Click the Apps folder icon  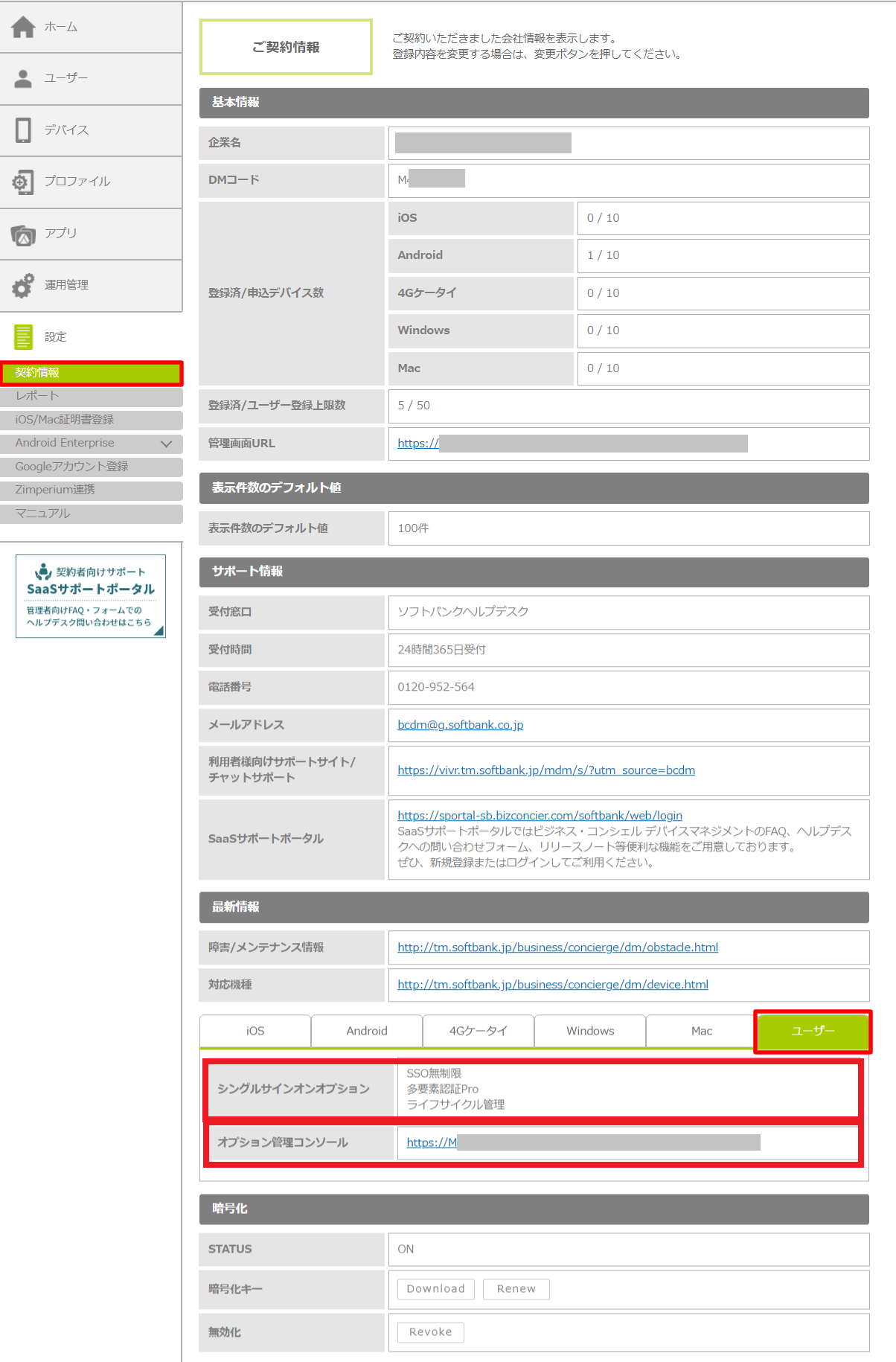23,234
